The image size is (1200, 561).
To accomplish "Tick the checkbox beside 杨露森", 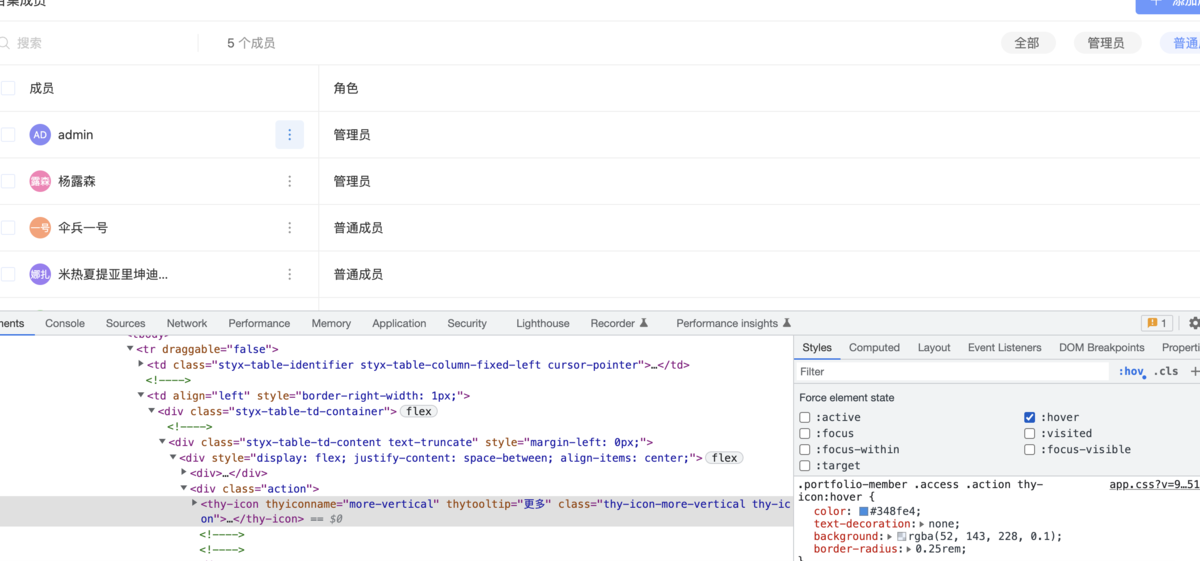I will coord(8,181).
